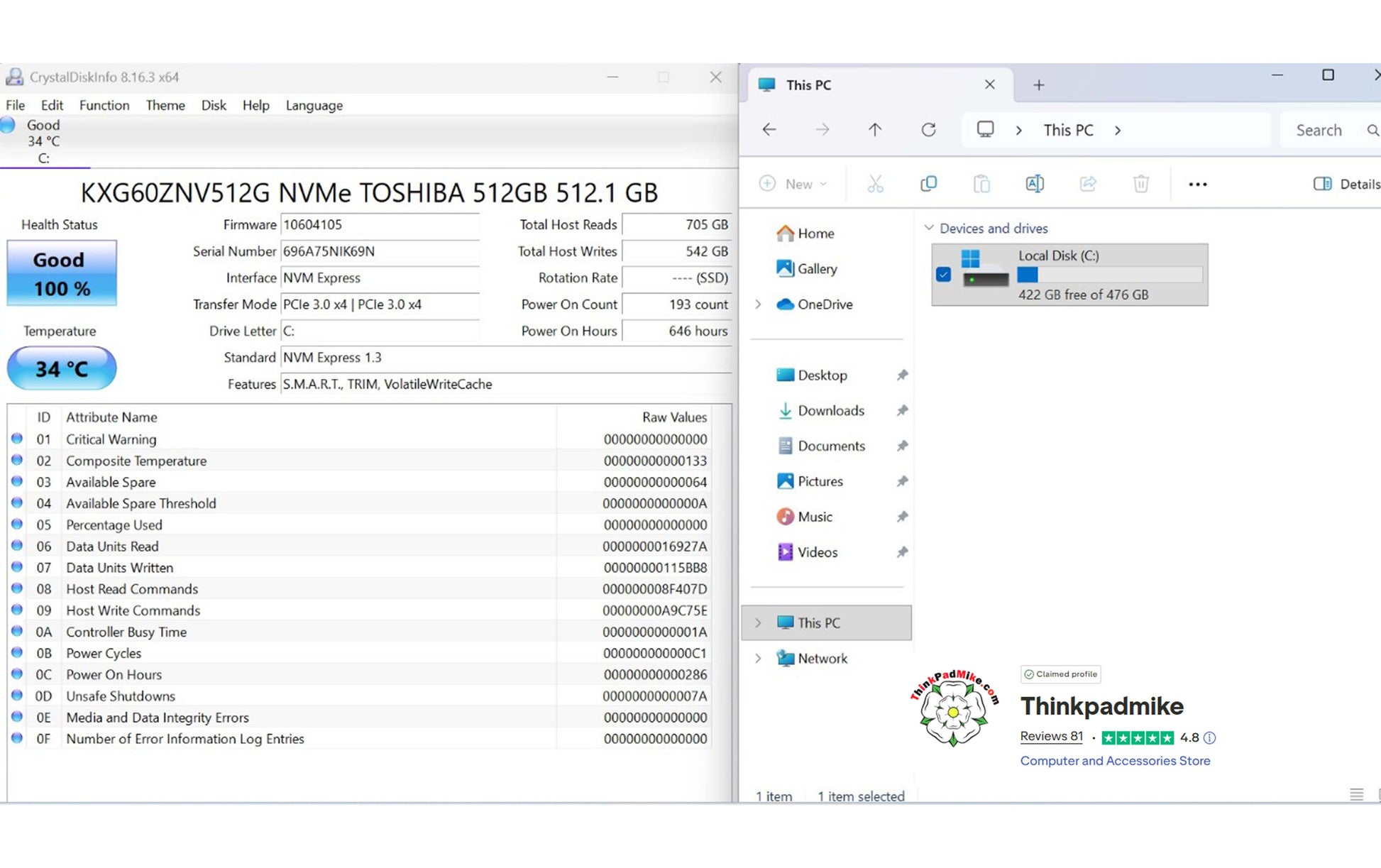Click the Delete trash icon
Image resolution: width=1381 pixels, height=868 pixels.
[x=1140, y=185]
